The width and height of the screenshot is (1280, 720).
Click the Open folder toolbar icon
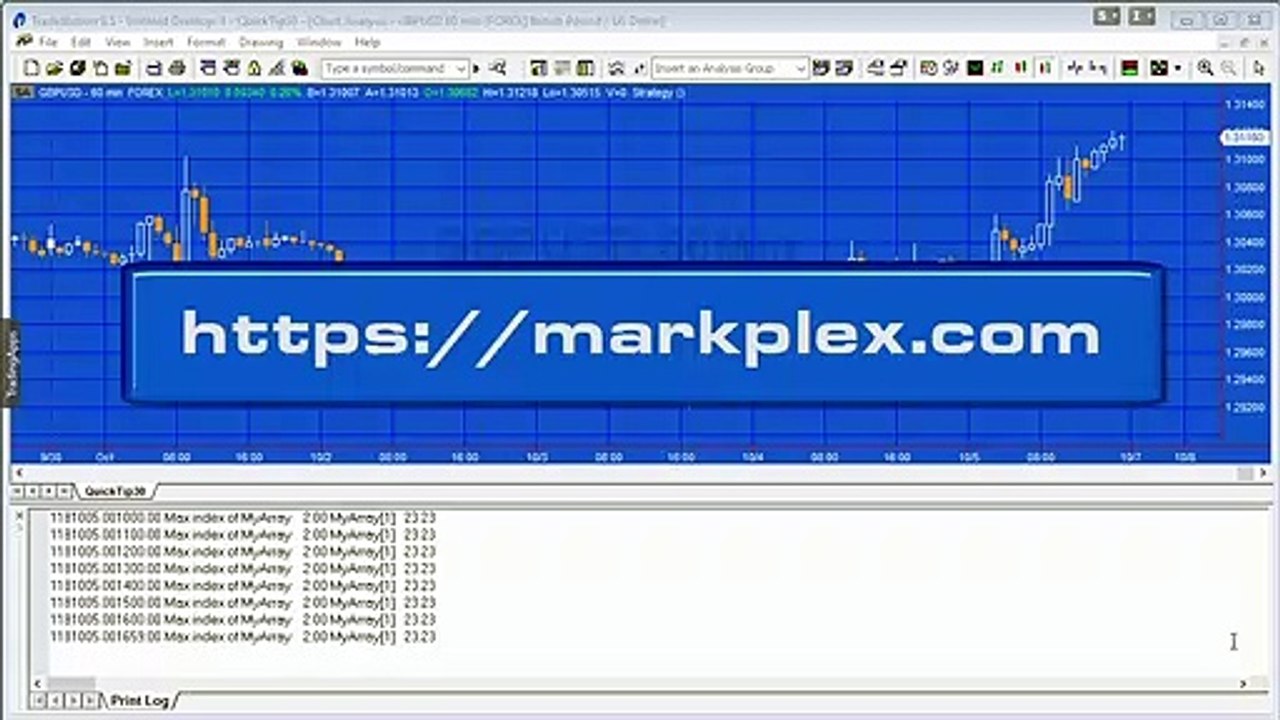coord(54,68)
